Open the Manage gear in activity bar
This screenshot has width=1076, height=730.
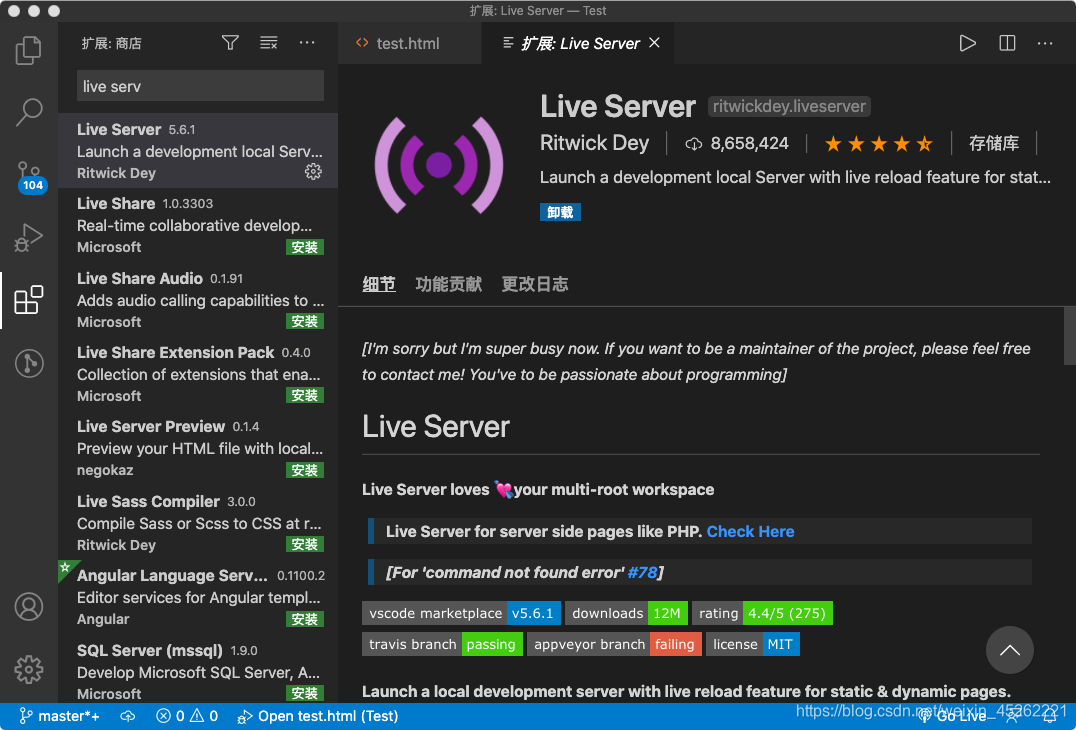pos(29,669)
